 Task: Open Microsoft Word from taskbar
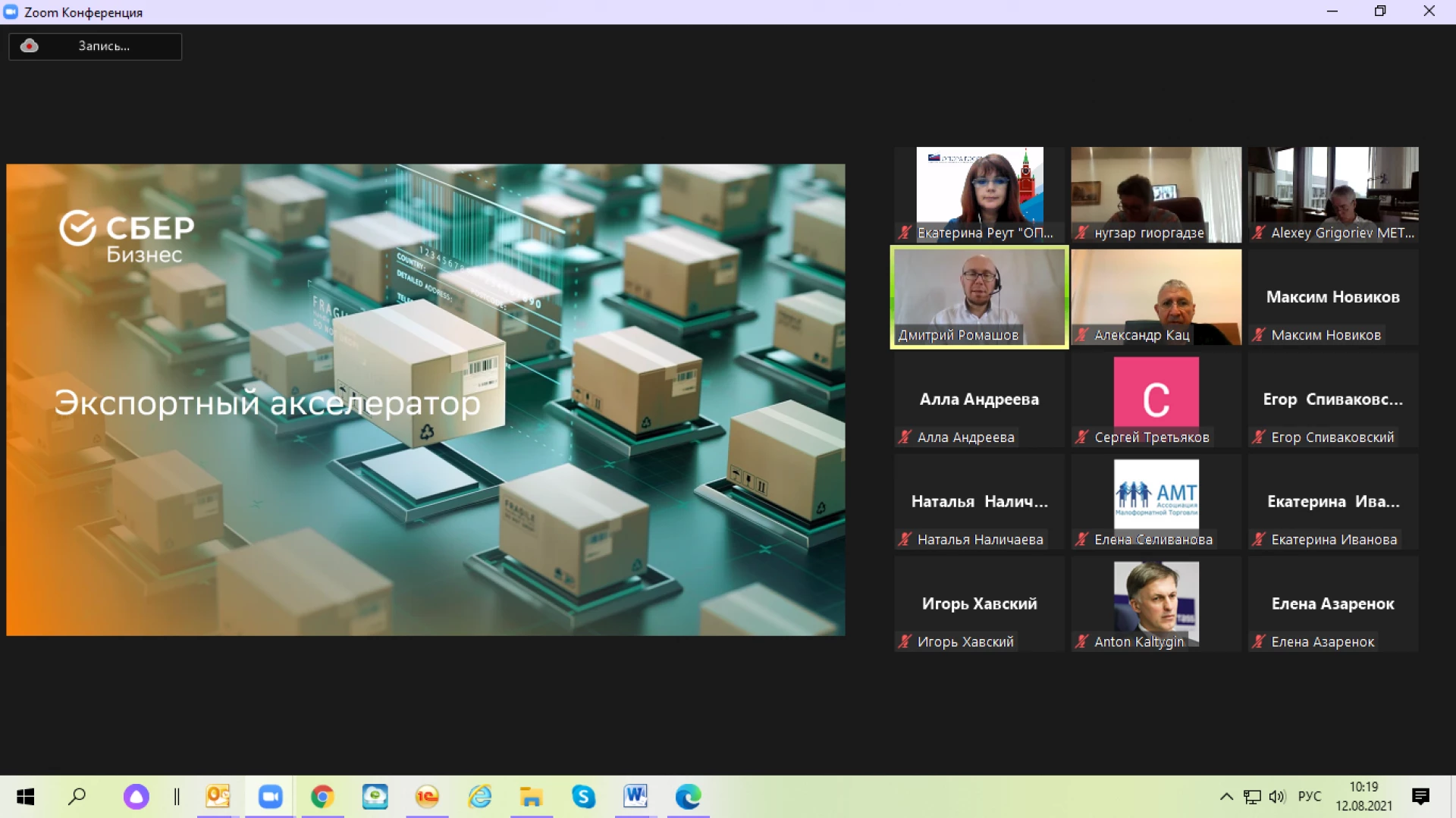[635, 797]
